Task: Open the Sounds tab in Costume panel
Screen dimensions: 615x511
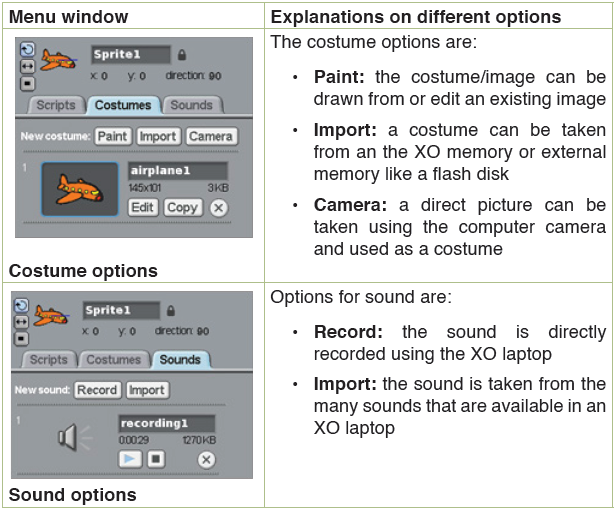Action: [191, 105]
